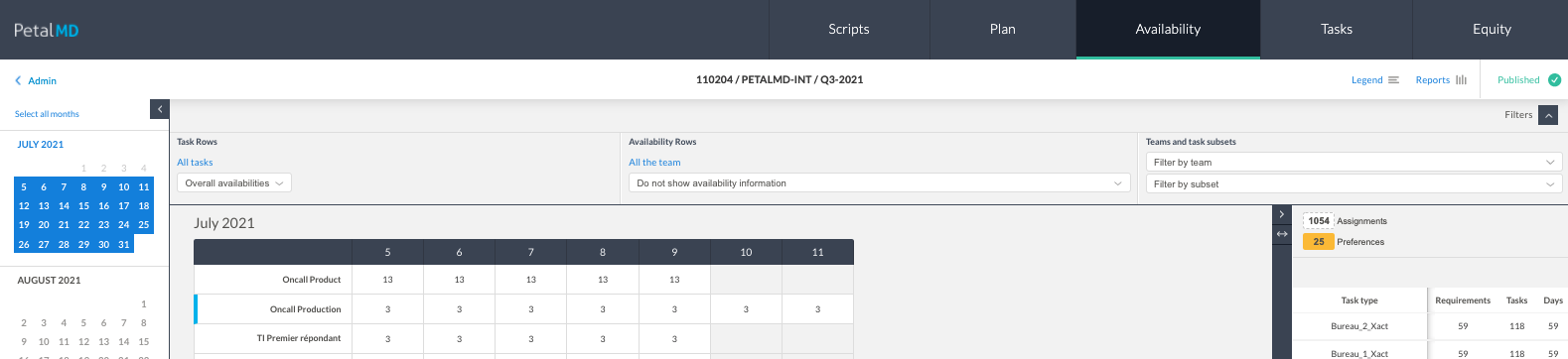Click Oncall Production cell for day 11

818,309
